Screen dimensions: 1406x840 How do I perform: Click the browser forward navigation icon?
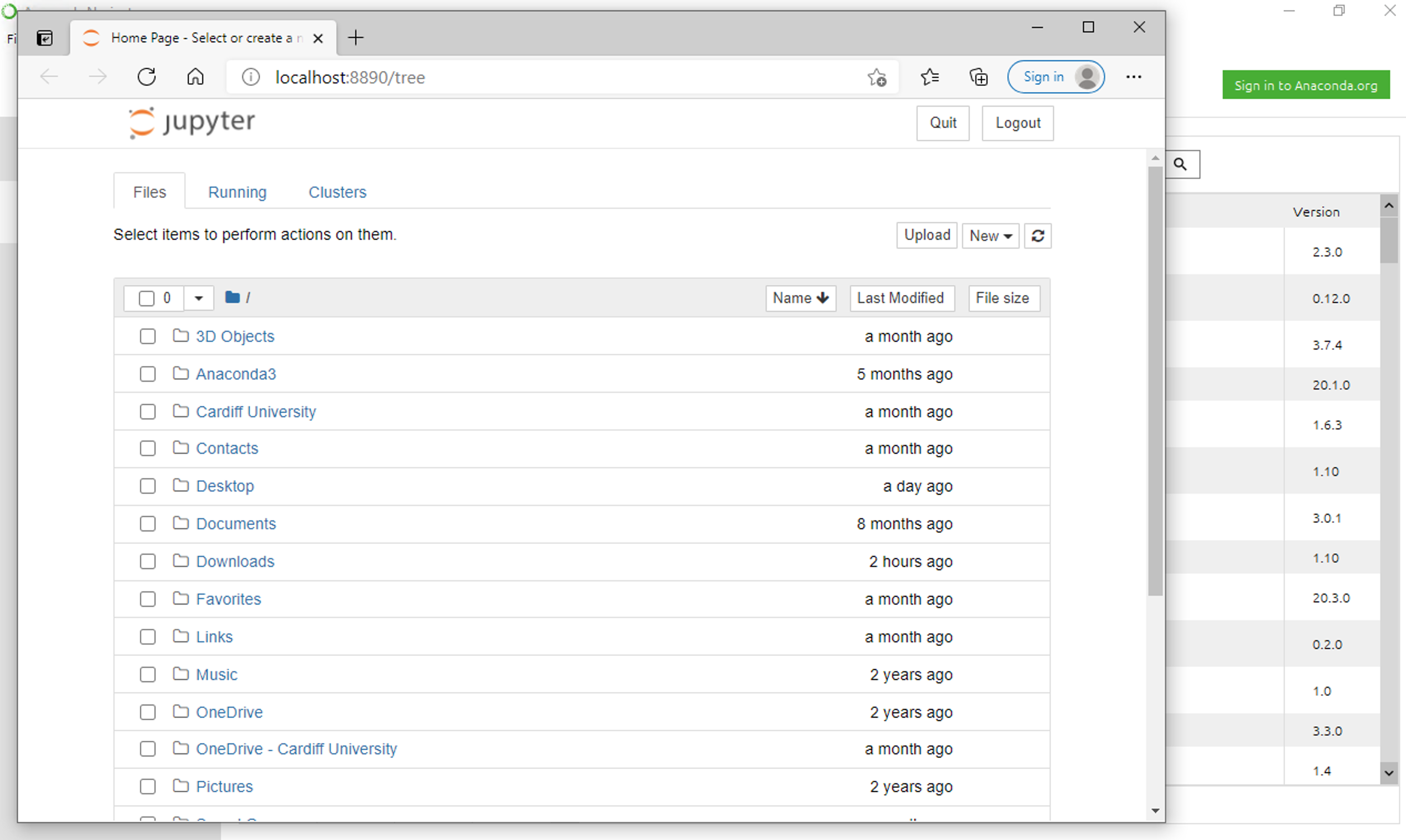[96, 76]
